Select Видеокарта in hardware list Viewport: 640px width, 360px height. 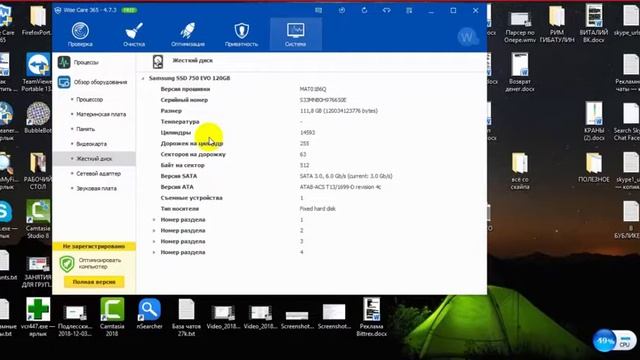click(x=91, y=144)
